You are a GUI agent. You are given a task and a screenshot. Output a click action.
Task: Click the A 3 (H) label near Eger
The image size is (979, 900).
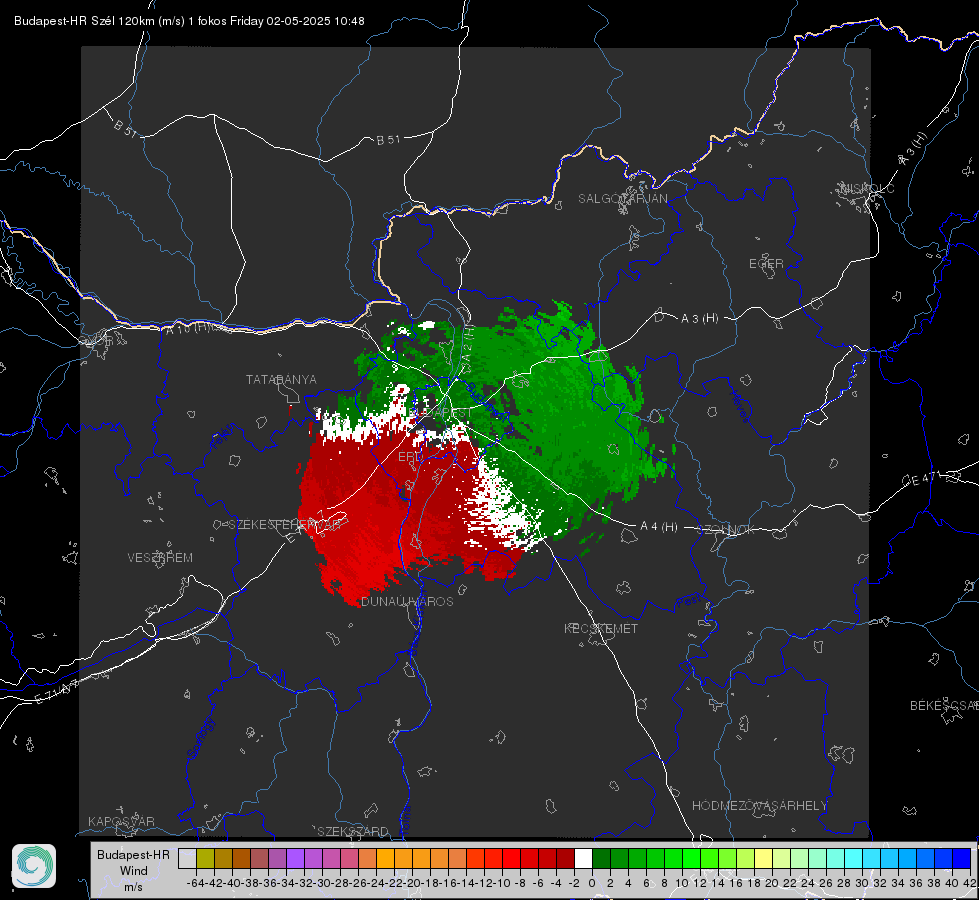pos(699,318)
